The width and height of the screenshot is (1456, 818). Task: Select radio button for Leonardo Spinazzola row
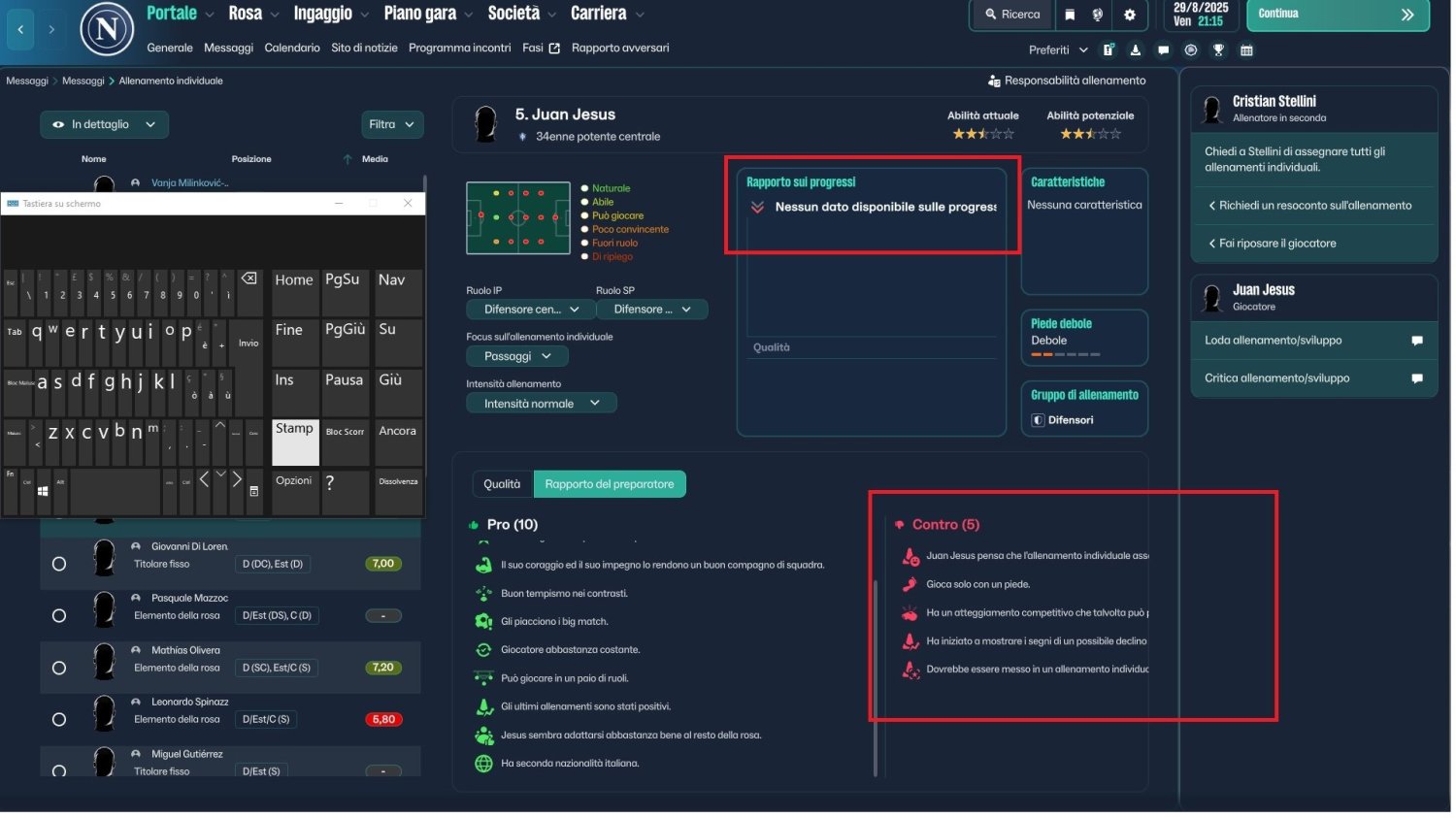pos(59,721)
